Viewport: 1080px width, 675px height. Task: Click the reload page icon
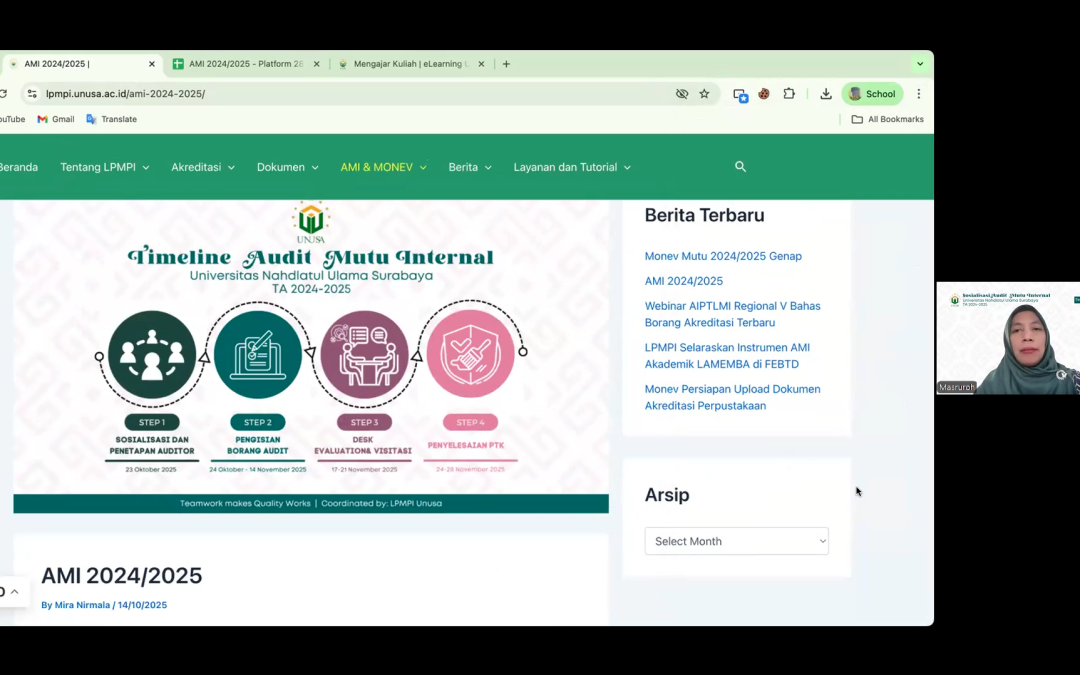click(3, 94)
